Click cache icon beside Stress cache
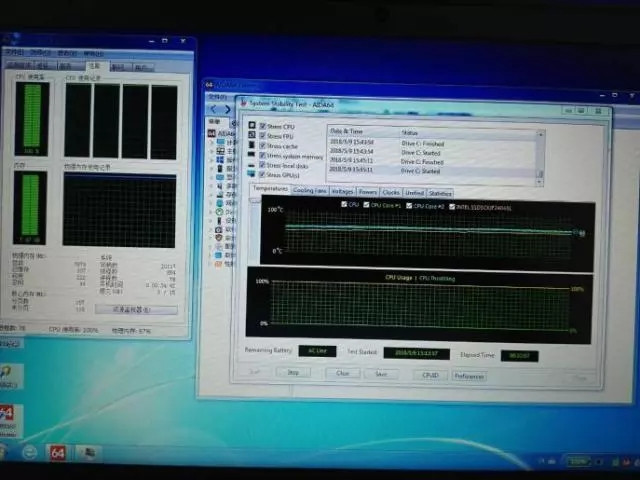 252,144
